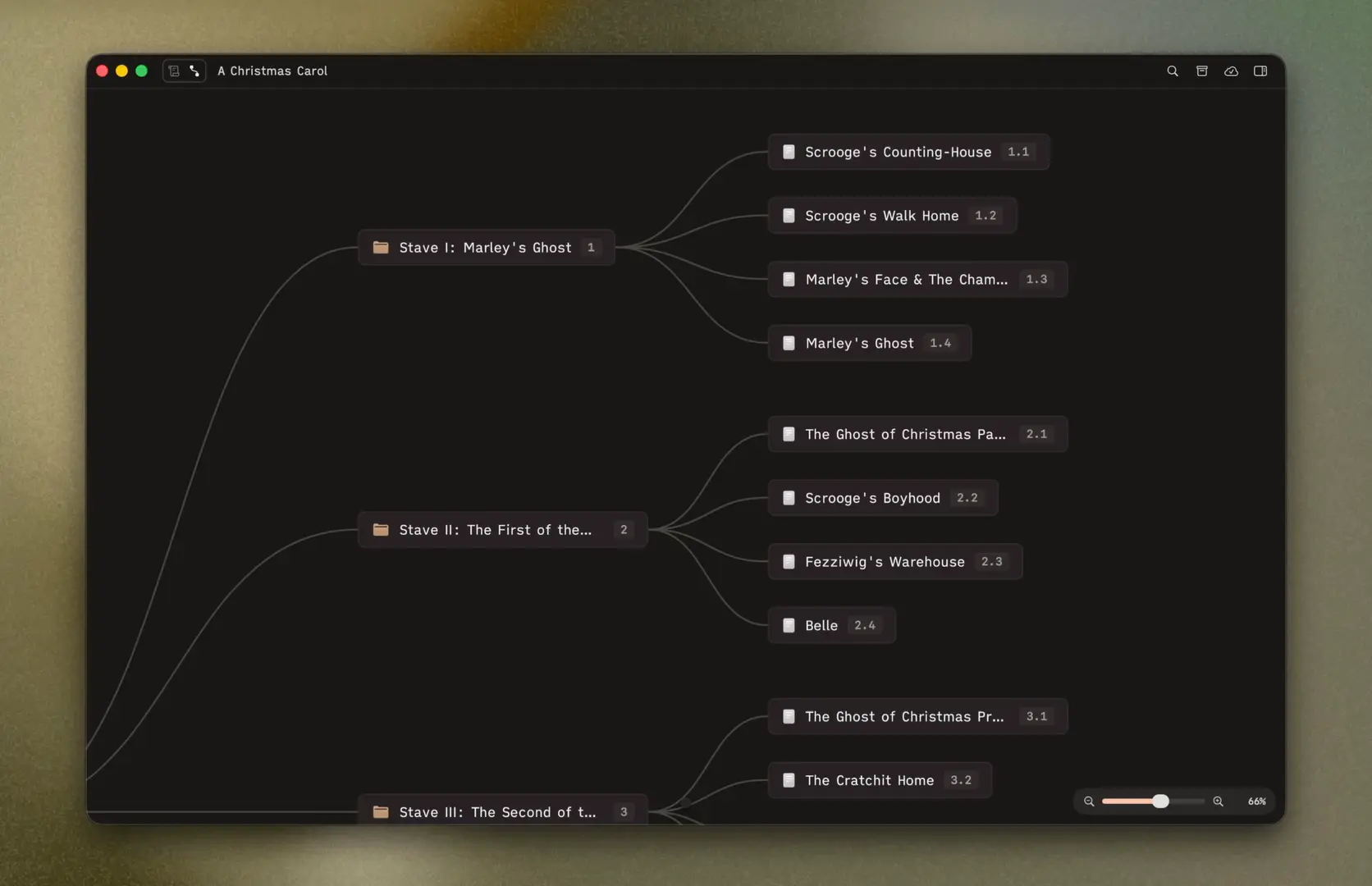This screenshot has height=886, width=1372.
Task: Expand Stave III: The Second of the branch
Action: (x=501, y=812)
